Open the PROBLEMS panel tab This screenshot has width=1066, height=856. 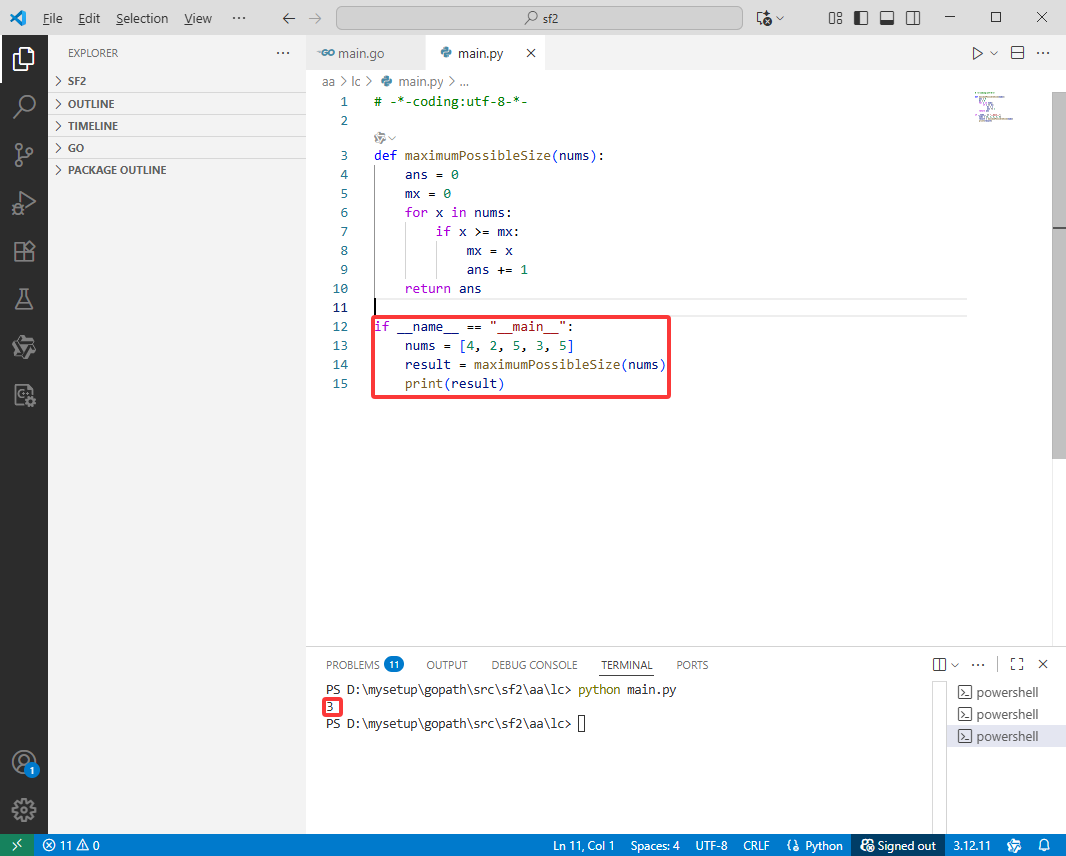[x=364, y=664]
